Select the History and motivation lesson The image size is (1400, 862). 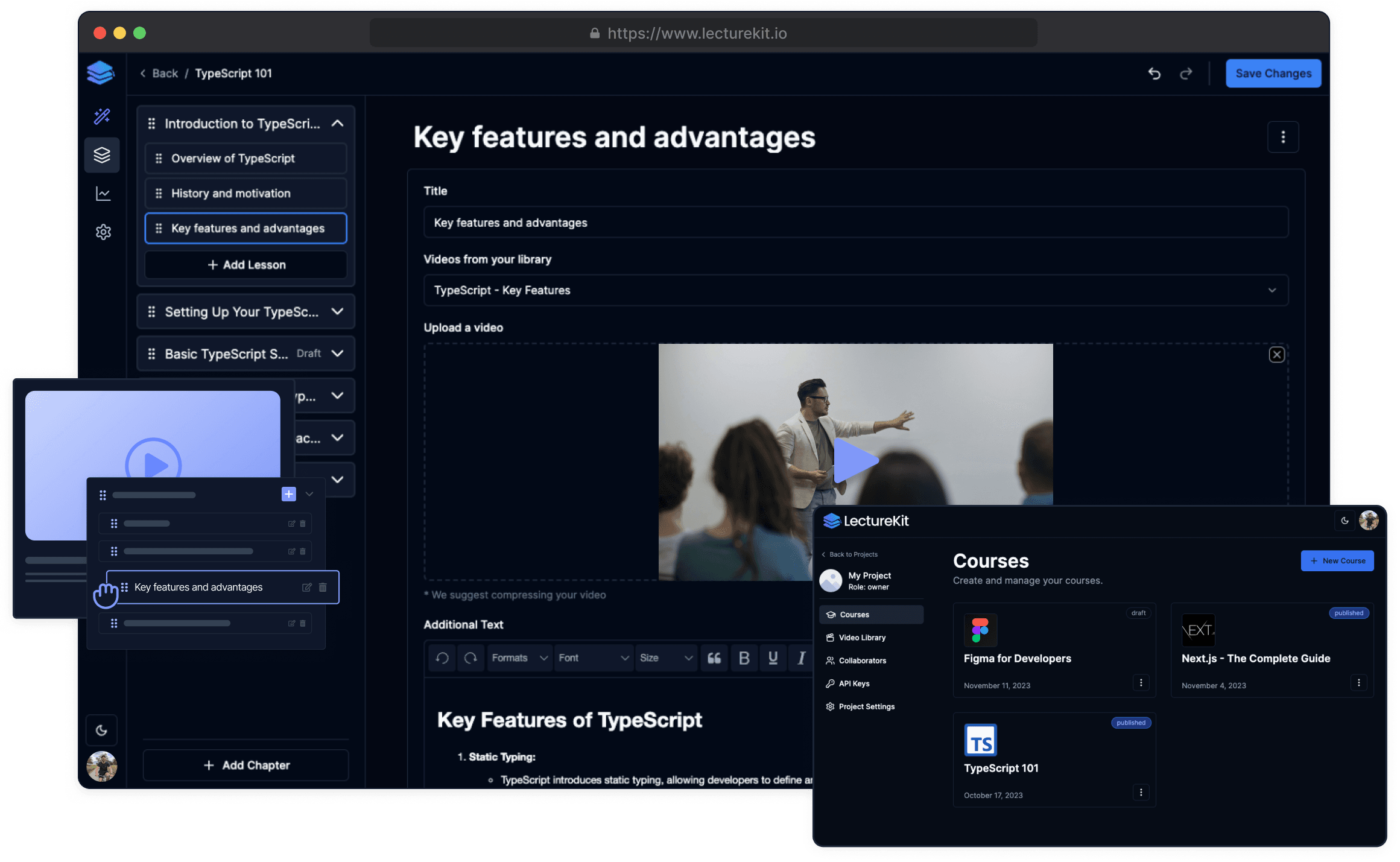pos(246,194)
